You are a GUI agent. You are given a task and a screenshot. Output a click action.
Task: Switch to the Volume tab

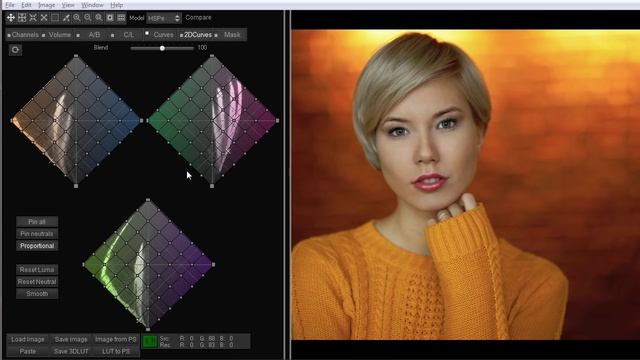60,35
